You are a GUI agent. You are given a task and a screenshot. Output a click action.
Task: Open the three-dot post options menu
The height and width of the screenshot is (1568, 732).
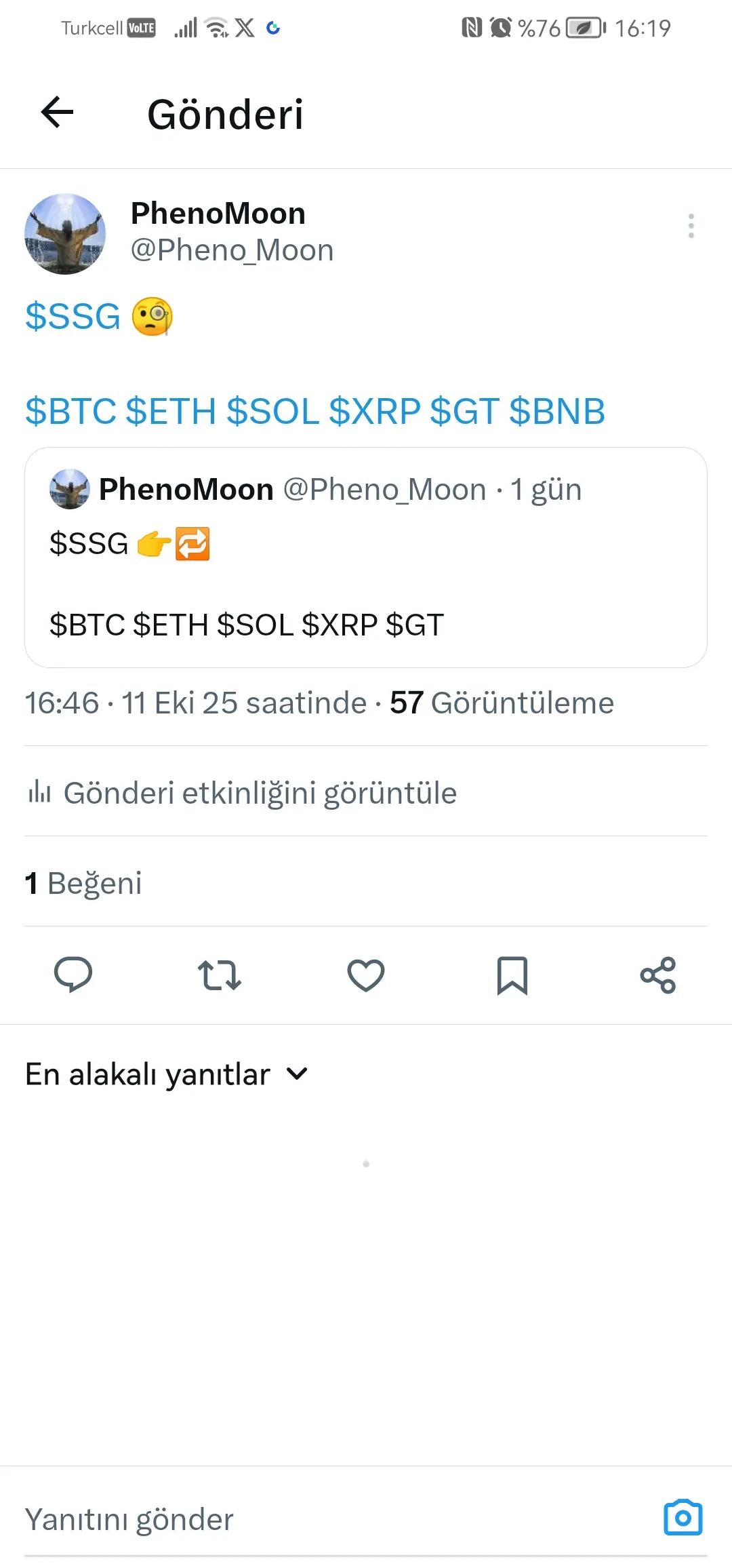coord(691,226)
